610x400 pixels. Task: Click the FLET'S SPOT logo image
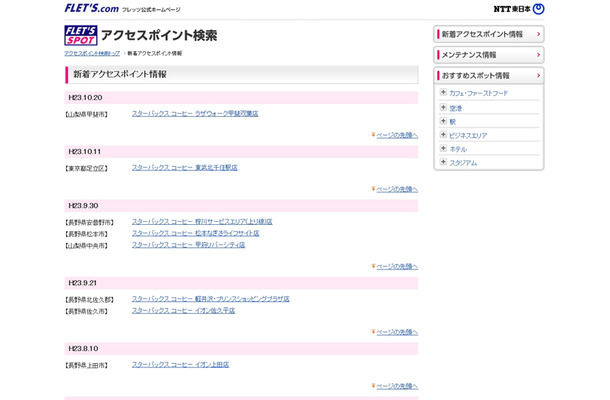(x=81, y=35)
